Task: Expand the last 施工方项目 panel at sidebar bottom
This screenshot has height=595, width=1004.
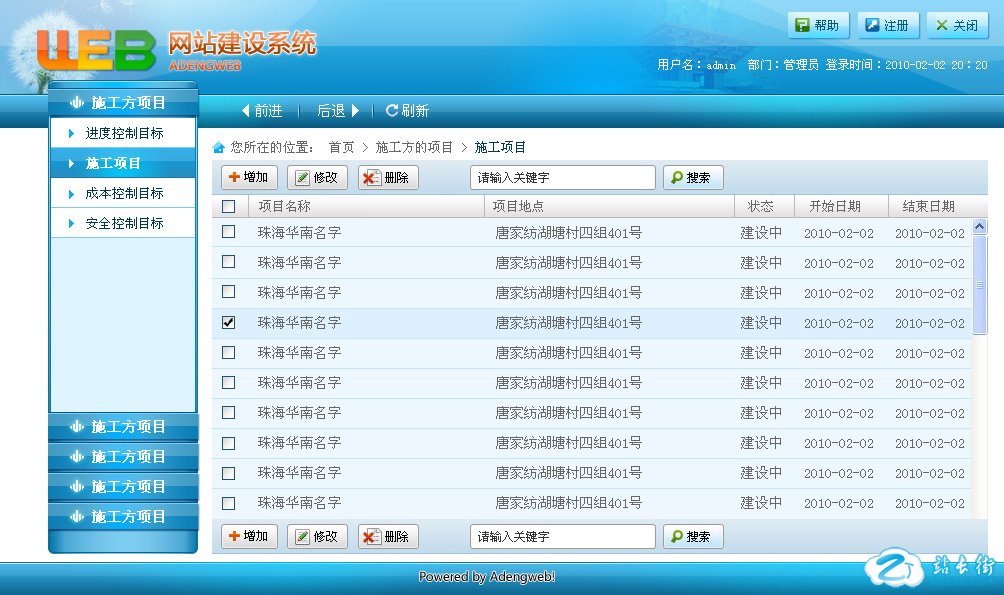Action: click(123, 517)
